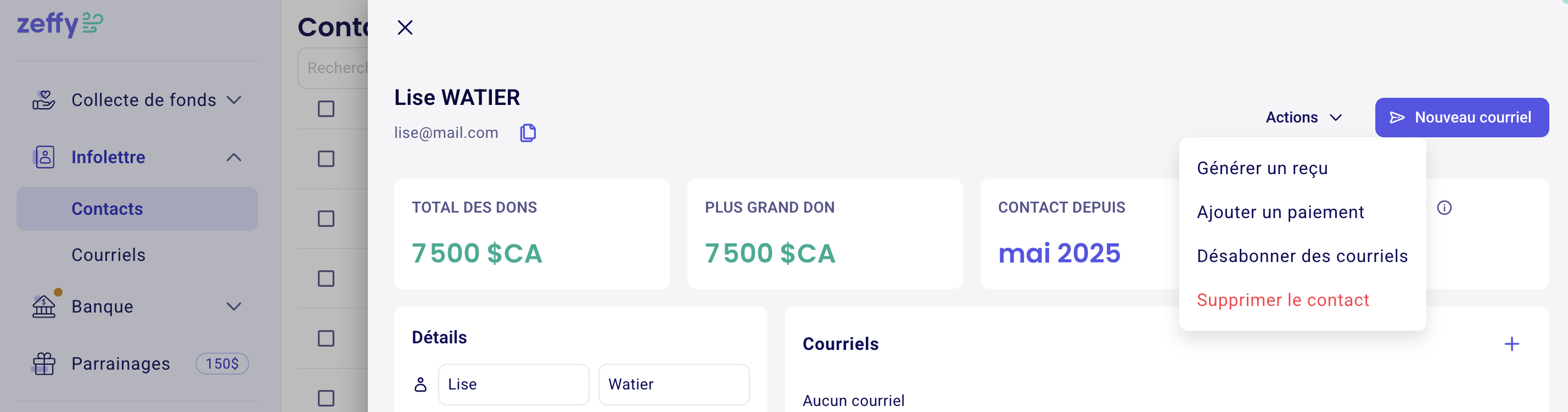Open the Courriels sidebar link
Screen dimensions: 1568x412
(x=108, y=255)
